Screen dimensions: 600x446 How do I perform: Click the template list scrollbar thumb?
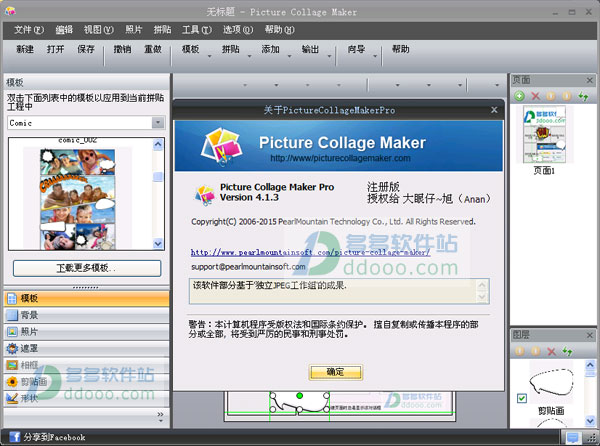[x=158, y=176]
